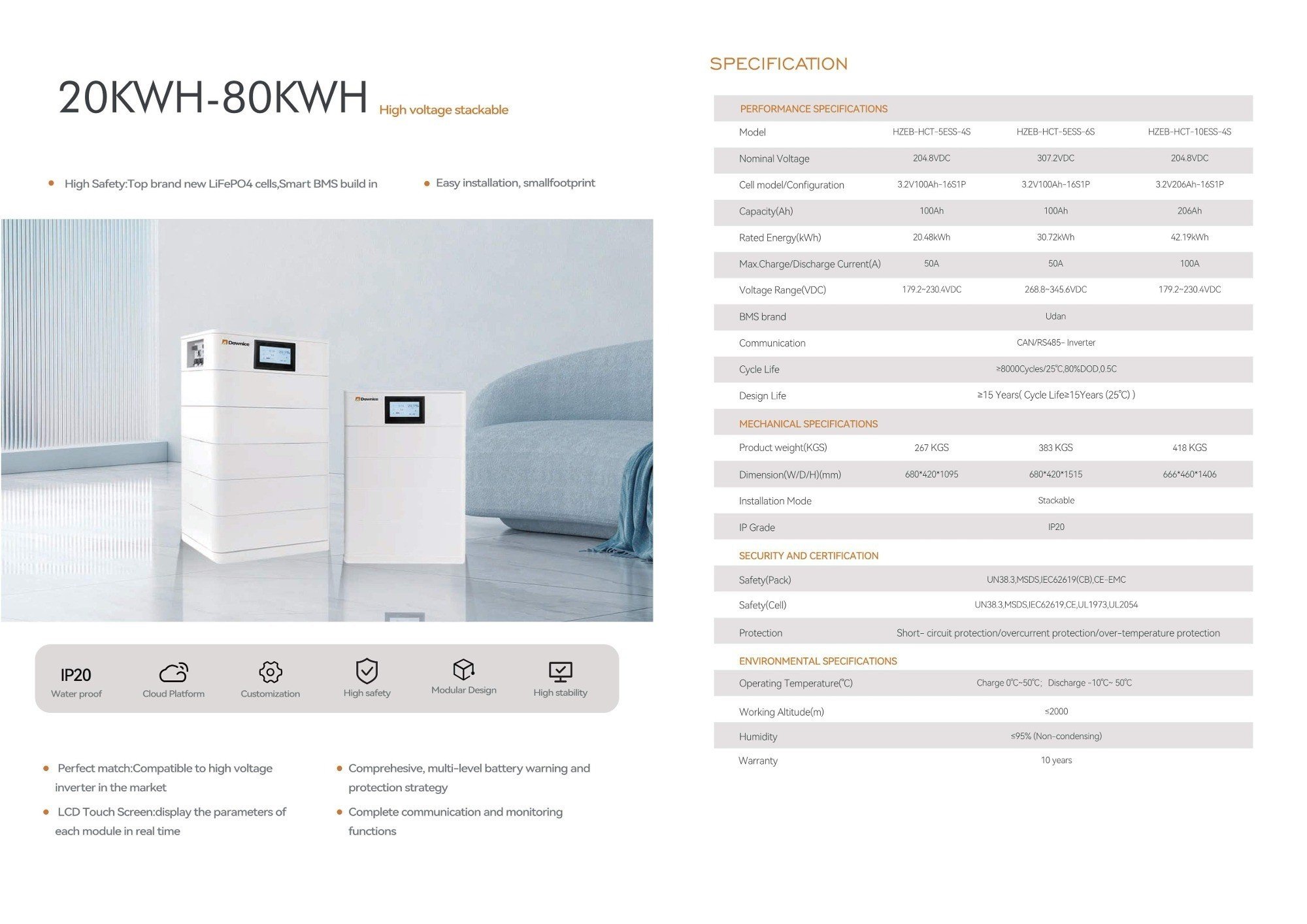Image resolution: width=1307 pixels, height=924 pixels.
Task: Click the 666*460*1406 dimension value
Action: pyautogui.click(x=1189, y=474)
